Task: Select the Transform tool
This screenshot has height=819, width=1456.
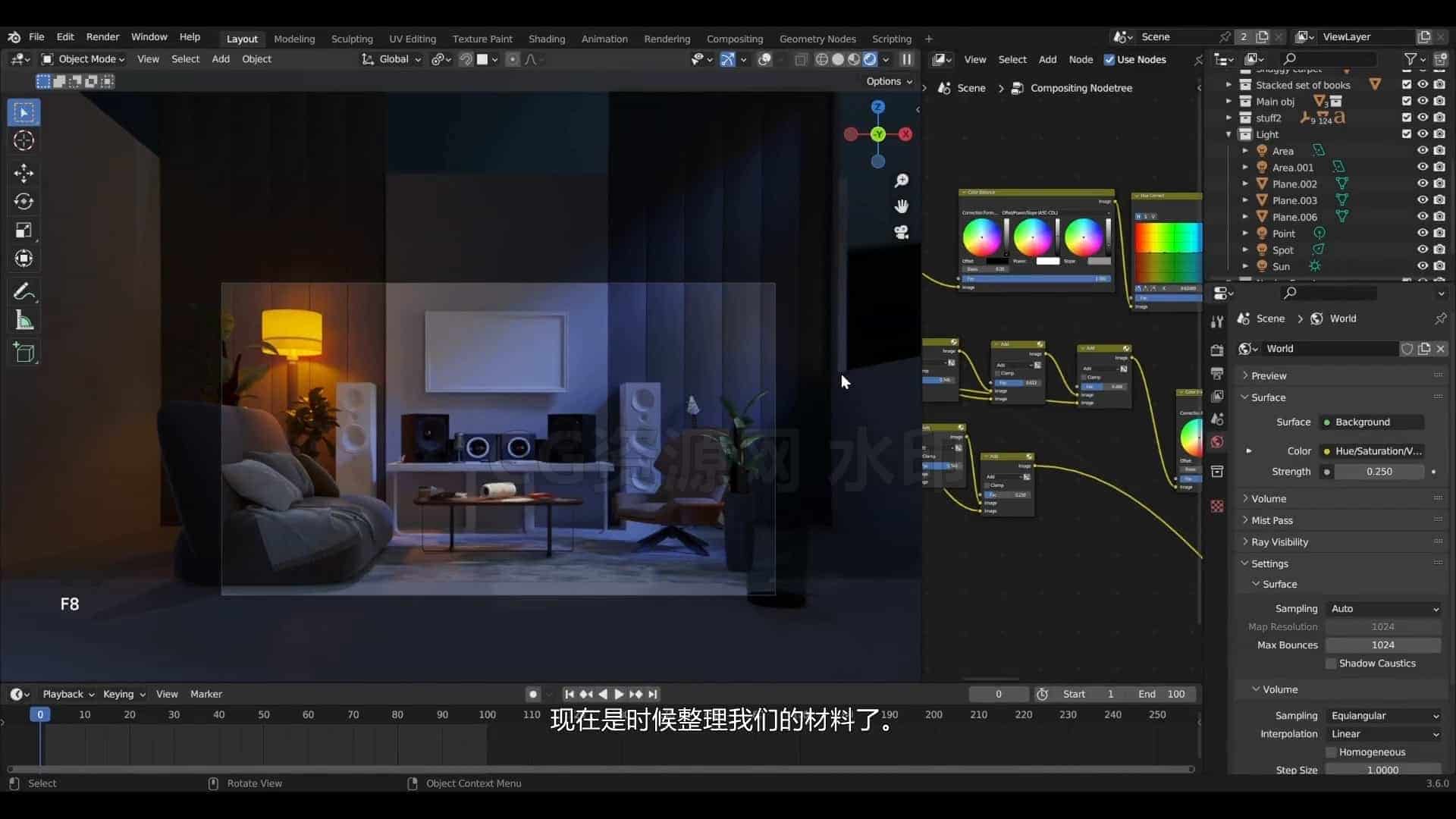Action: (x=24, y=259)
